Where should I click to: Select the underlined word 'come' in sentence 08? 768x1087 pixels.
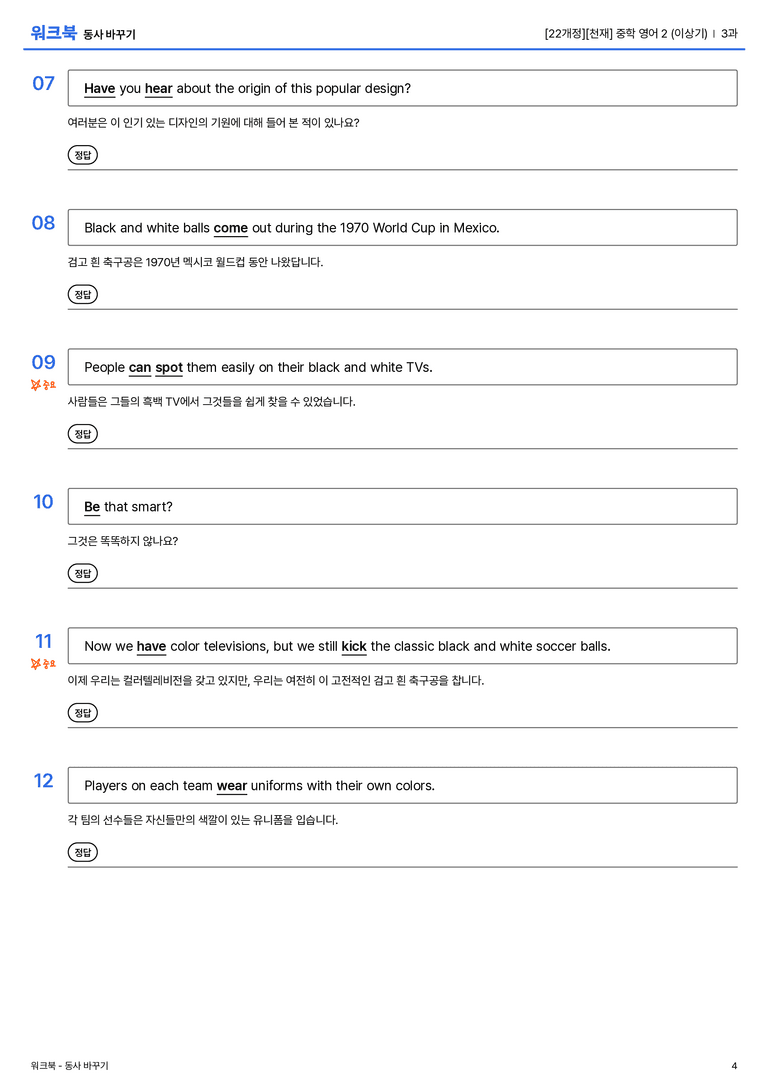pyautogui.click(x=231, y=228)
